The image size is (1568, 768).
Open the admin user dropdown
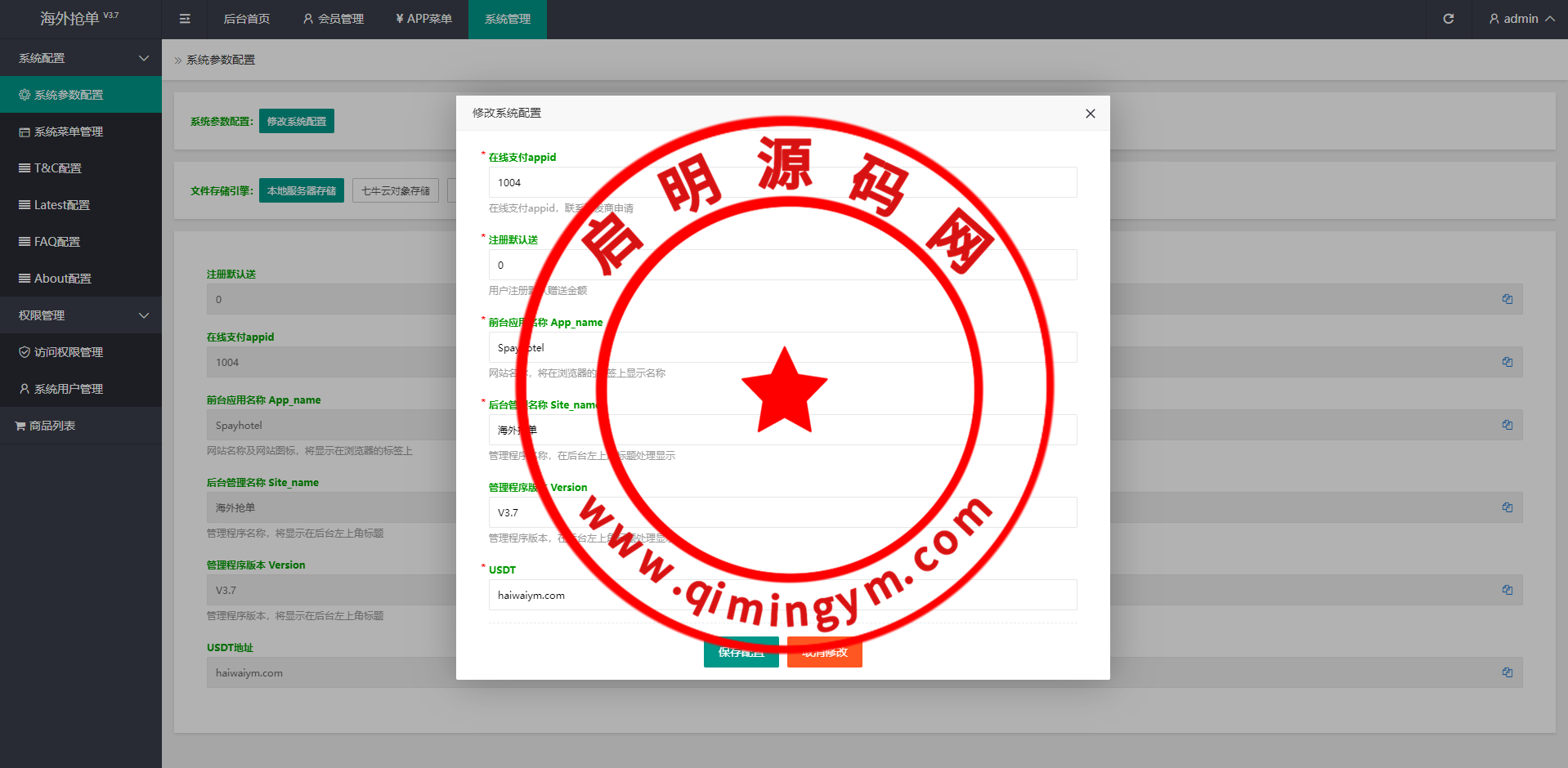coord(1521,19)
